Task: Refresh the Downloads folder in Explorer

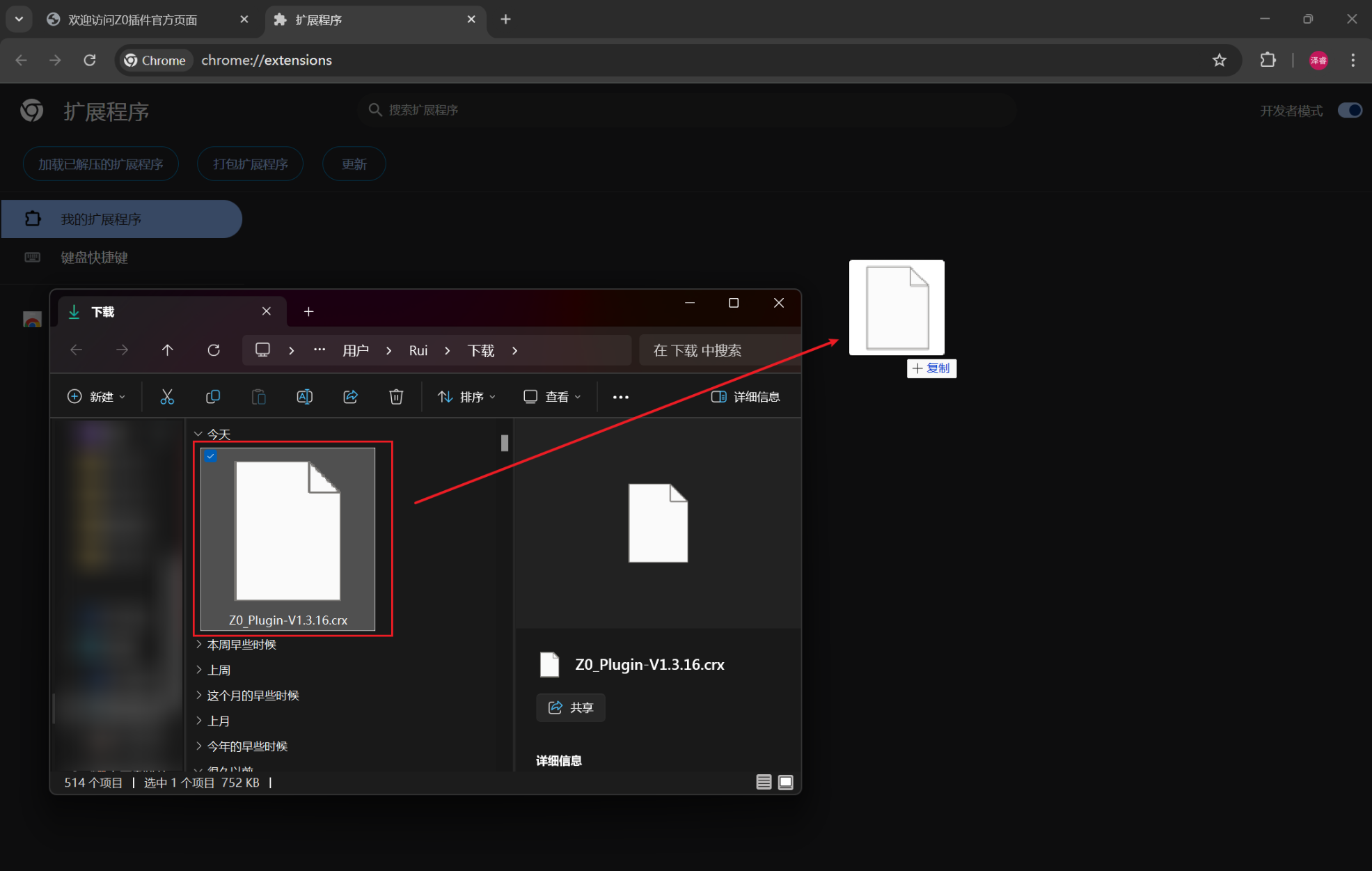Action: coord(214,350)
